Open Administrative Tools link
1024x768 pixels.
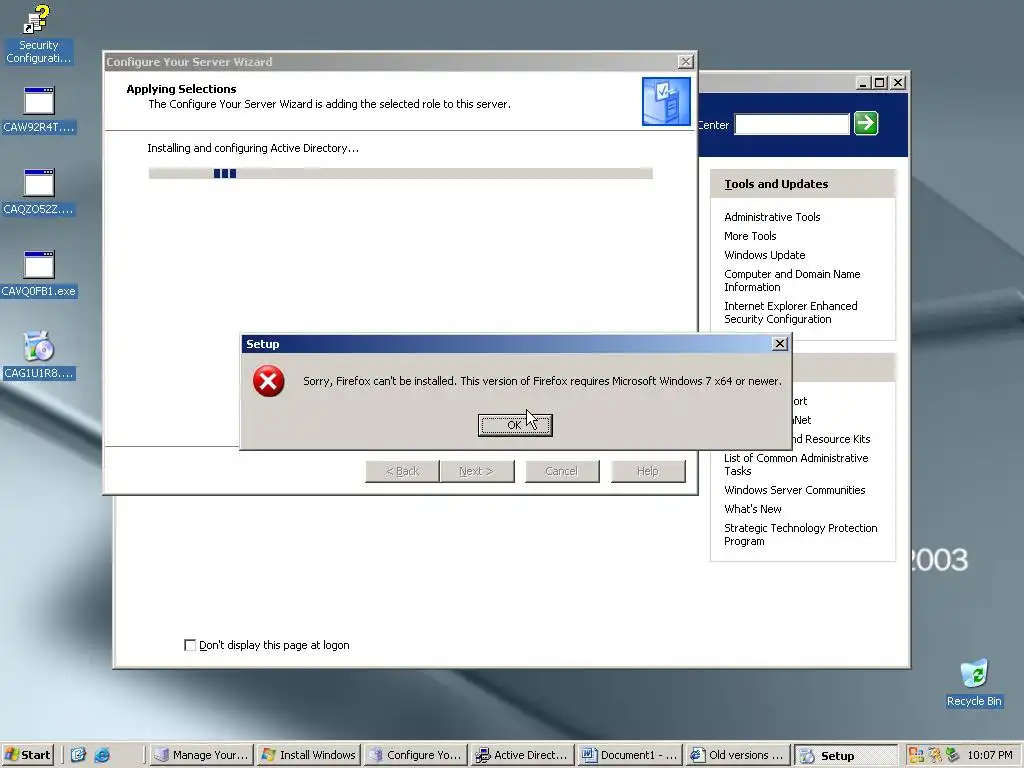pos(772,217)
